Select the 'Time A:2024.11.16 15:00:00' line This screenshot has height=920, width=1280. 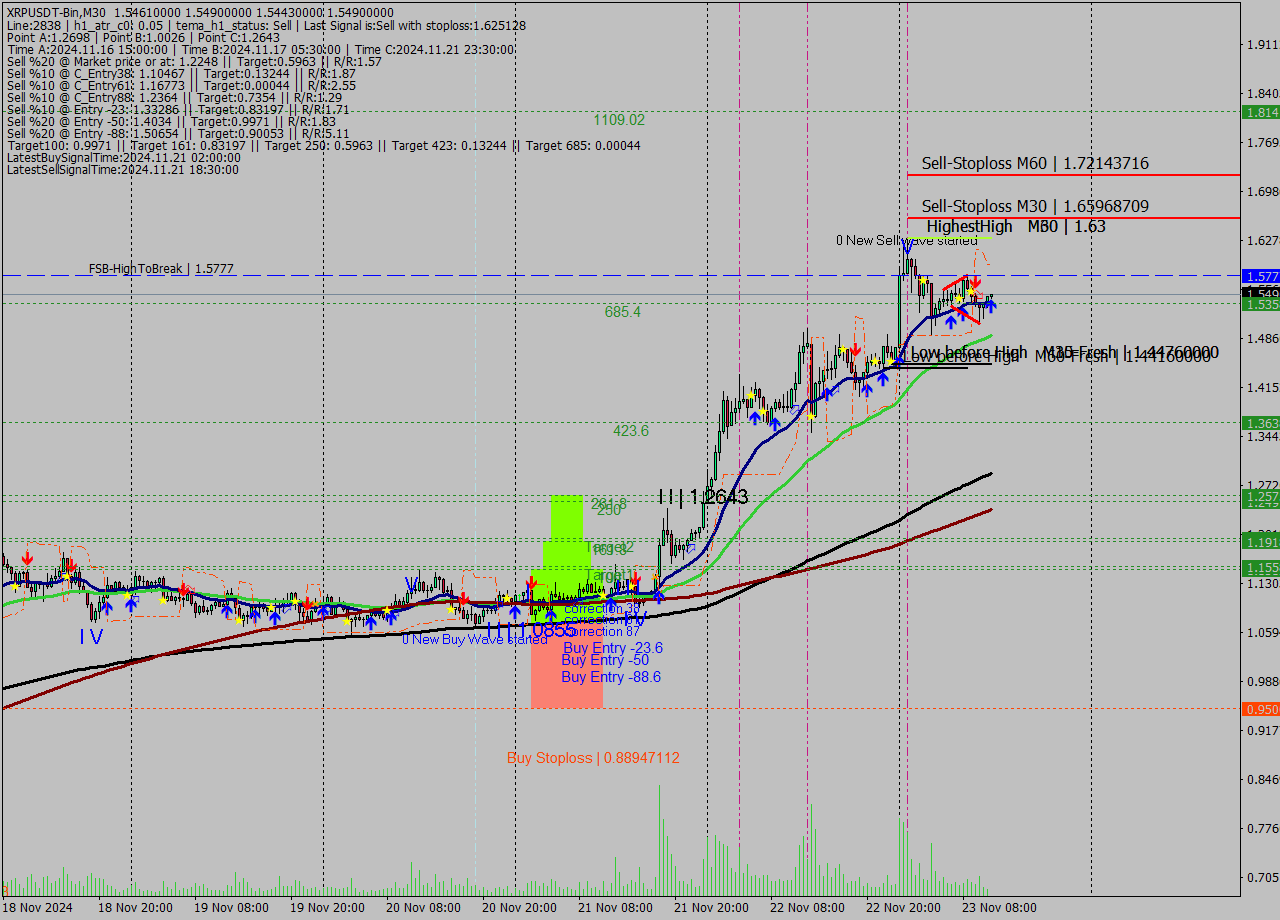coord(260,49)
